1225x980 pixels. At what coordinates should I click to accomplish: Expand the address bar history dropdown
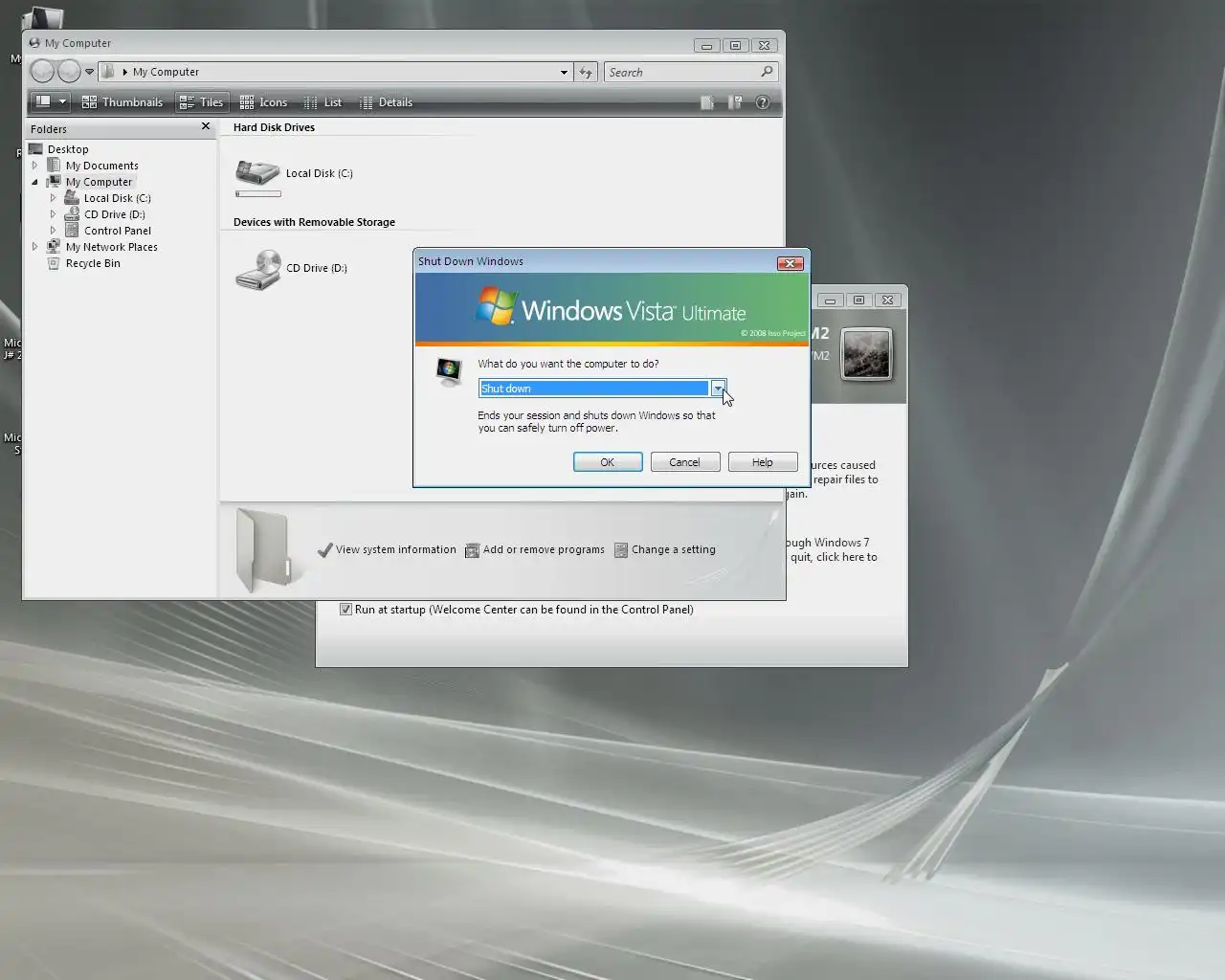click(564, 72)
